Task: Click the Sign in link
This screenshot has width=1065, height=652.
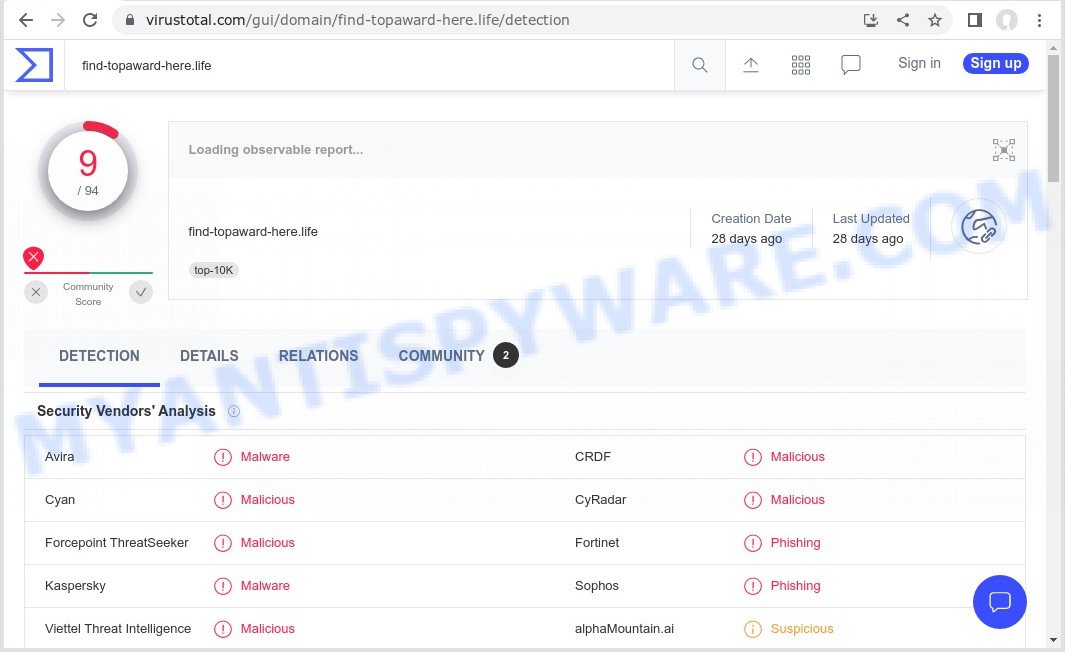Action: [x=919, y=63]
